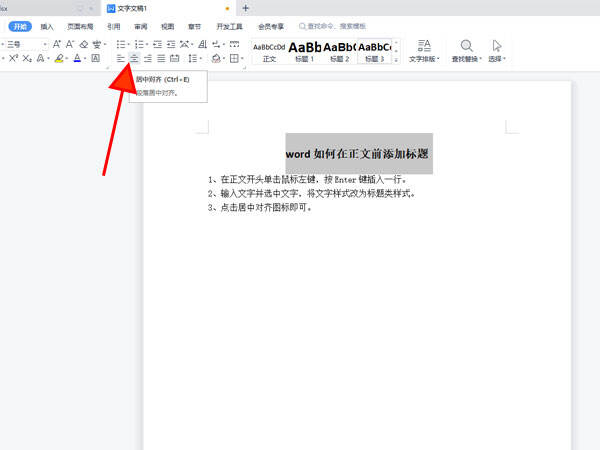The height and width of the screenshot is (450, 600).
Task: Increase the font size
Action: pyautogui.click(x=56, y=45)
